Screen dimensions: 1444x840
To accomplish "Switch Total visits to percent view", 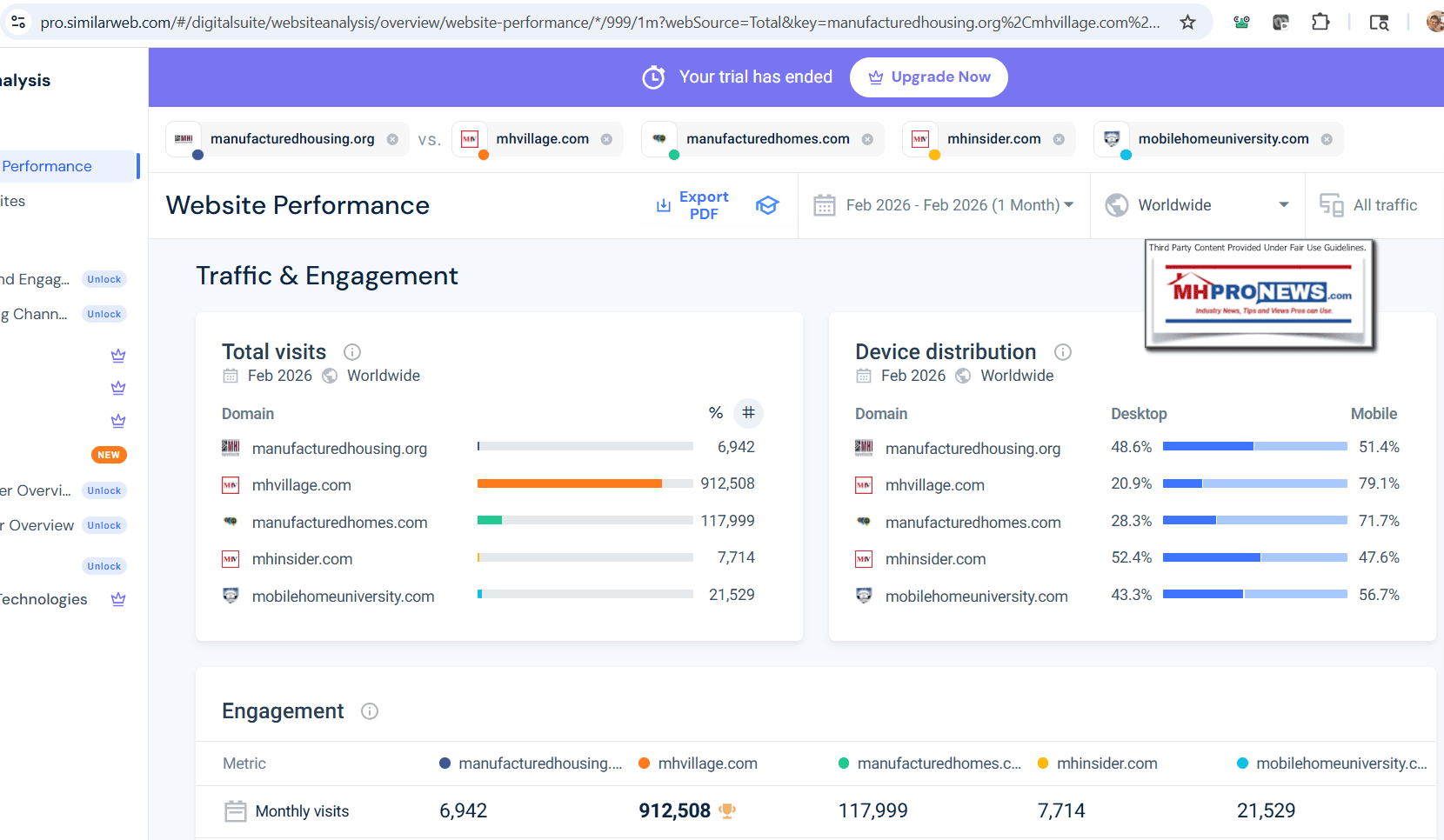I will tap(715, 413).
